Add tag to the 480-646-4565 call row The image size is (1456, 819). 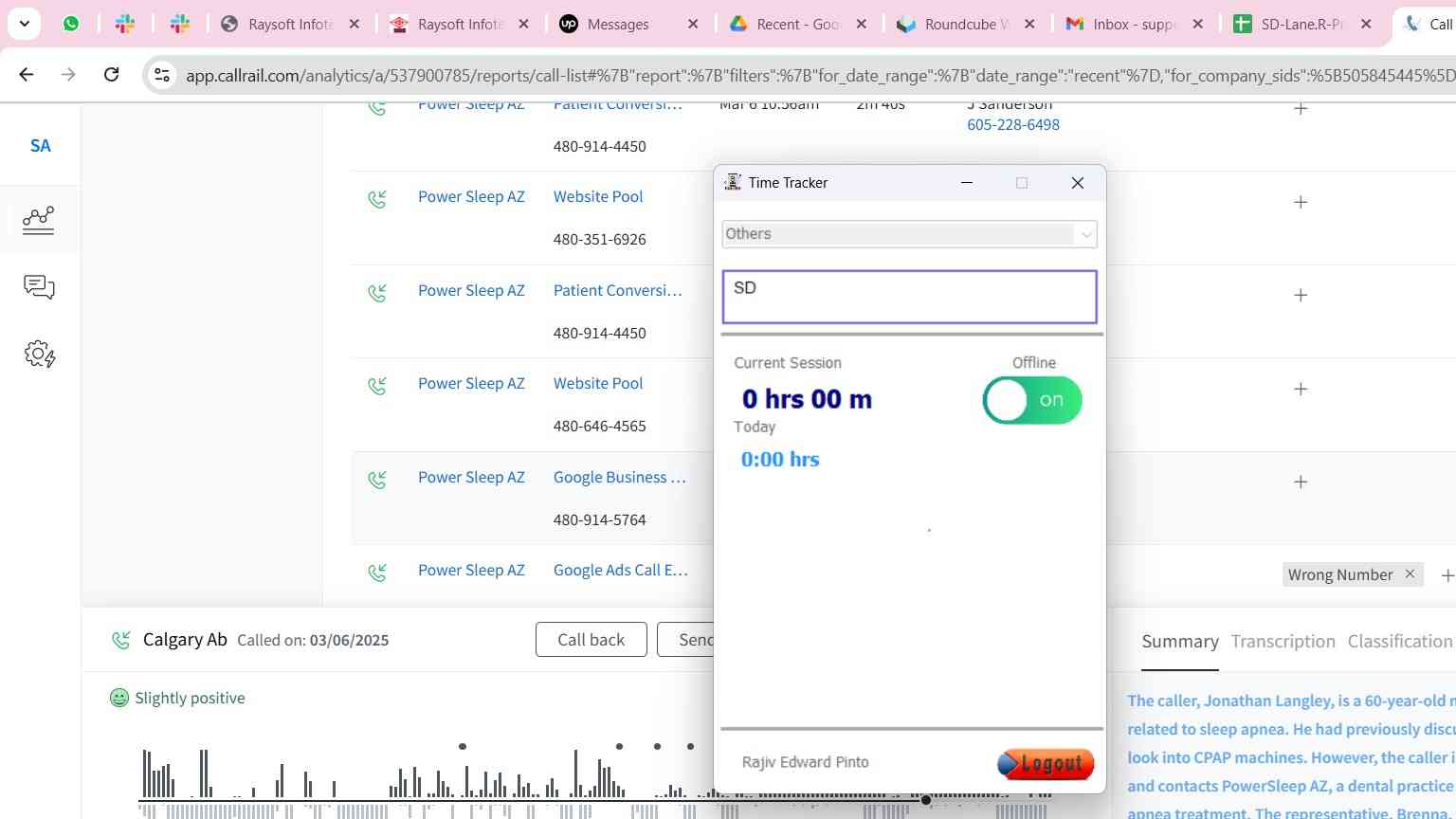pyautogui.click(x=1301, y=389)
